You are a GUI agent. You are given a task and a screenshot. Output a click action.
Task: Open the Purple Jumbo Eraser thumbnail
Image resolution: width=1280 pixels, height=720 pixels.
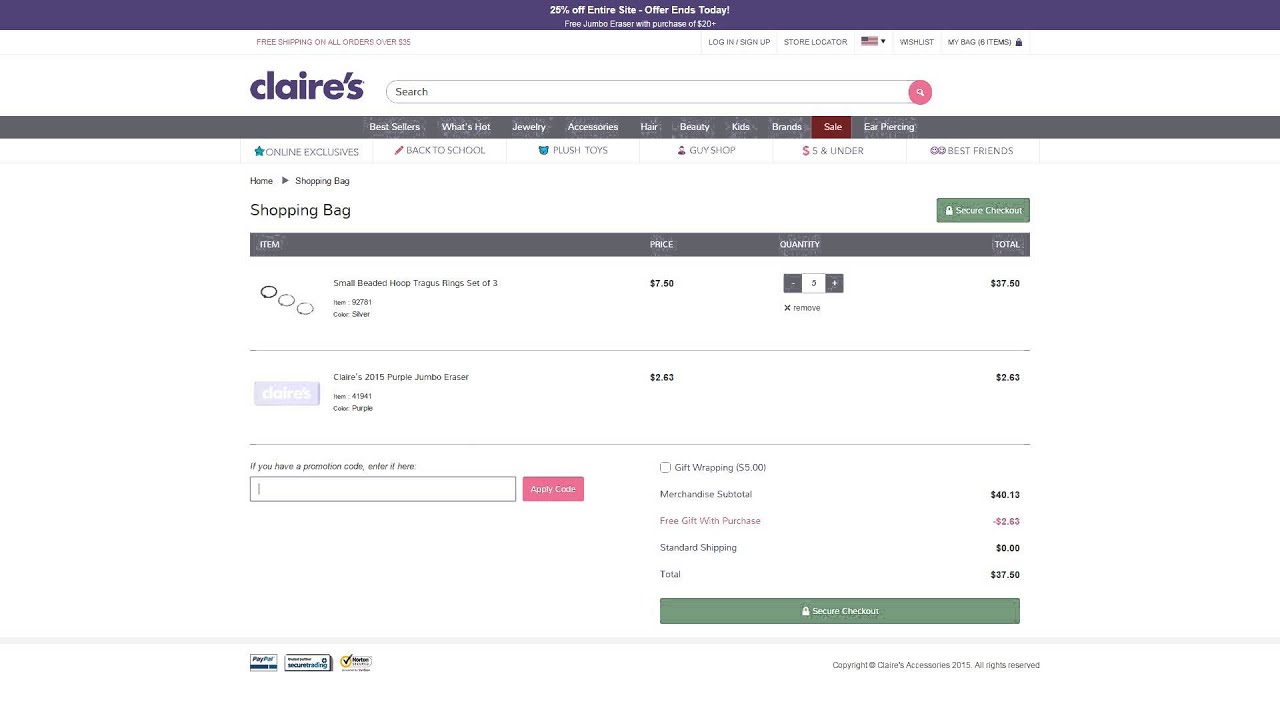click(x=286, y=394)
